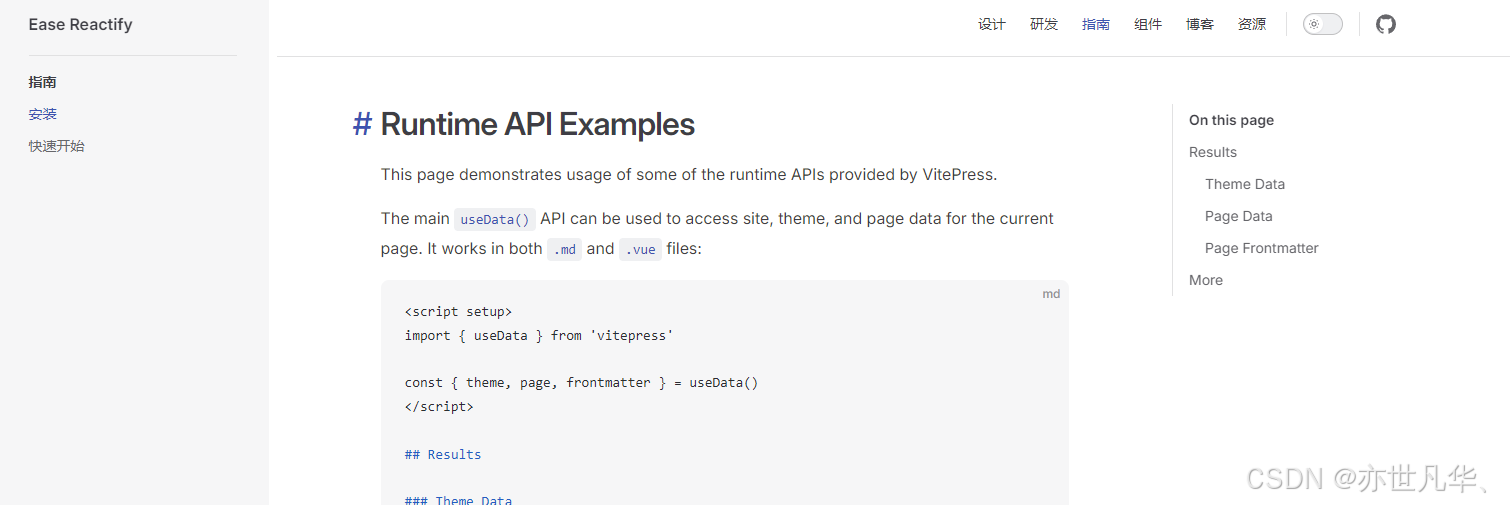Open the 设计 nav menu item
The width and height of the screenshot is (1510, 505).
[992, 24]
